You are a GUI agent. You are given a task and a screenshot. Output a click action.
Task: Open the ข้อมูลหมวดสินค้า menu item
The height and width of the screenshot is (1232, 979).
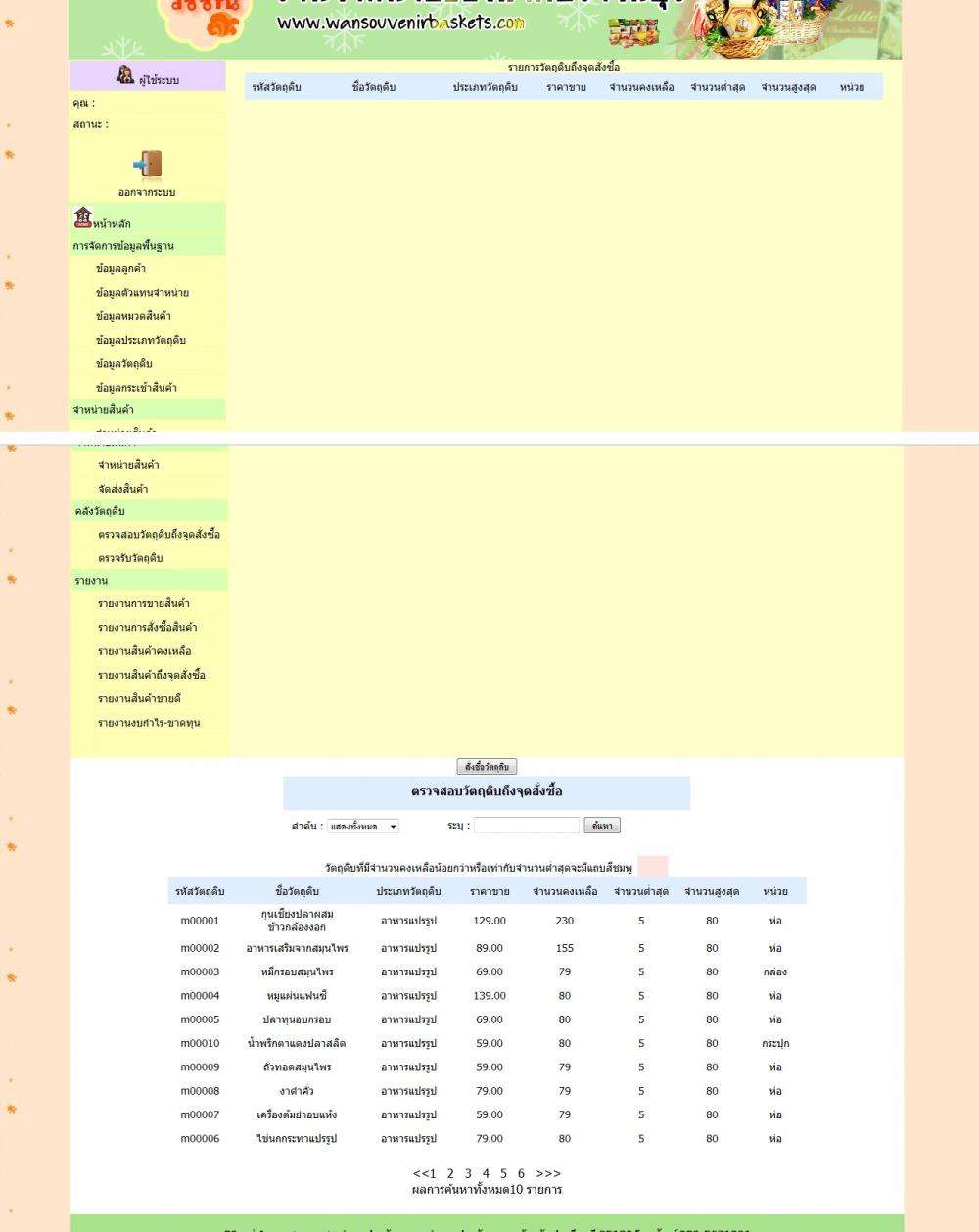tap(133, 316)
